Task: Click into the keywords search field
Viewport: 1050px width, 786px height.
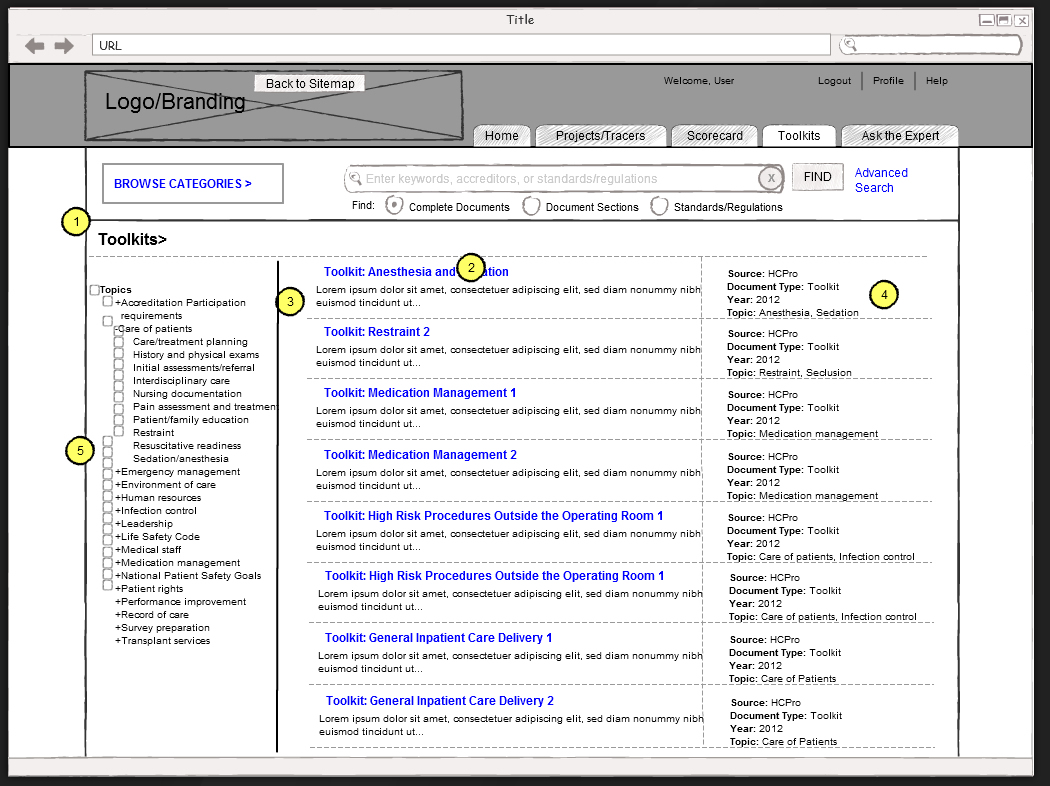Action: point(562,179)
